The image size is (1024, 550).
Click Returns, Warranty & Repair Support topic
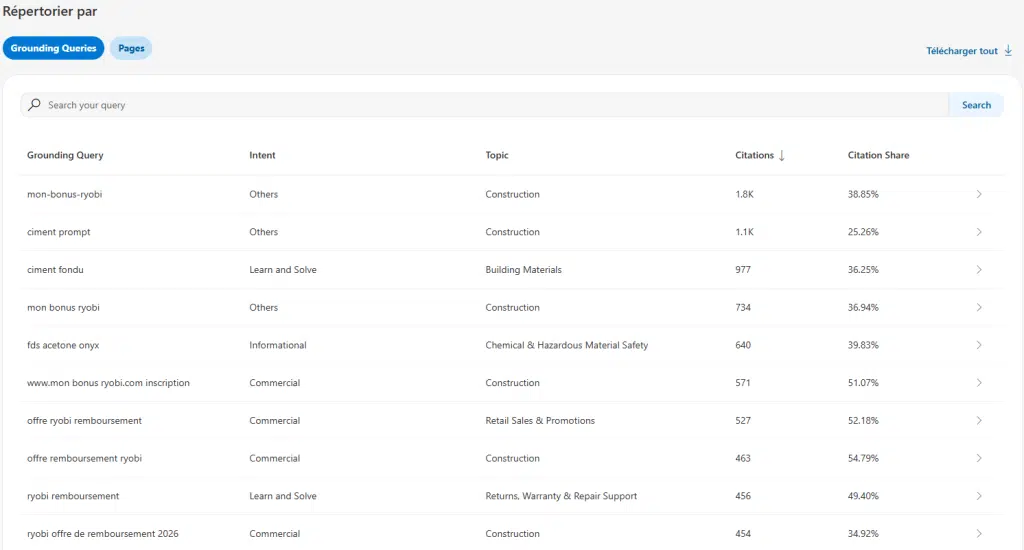561,496
